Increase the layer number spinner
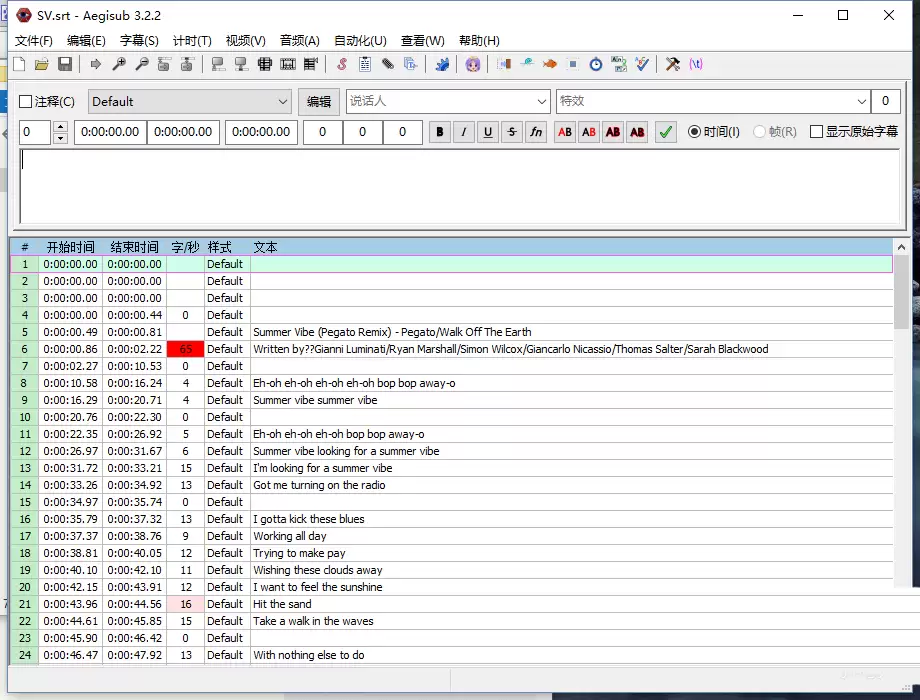The height and width of the screenshot is (700, 920). [60, 126]
